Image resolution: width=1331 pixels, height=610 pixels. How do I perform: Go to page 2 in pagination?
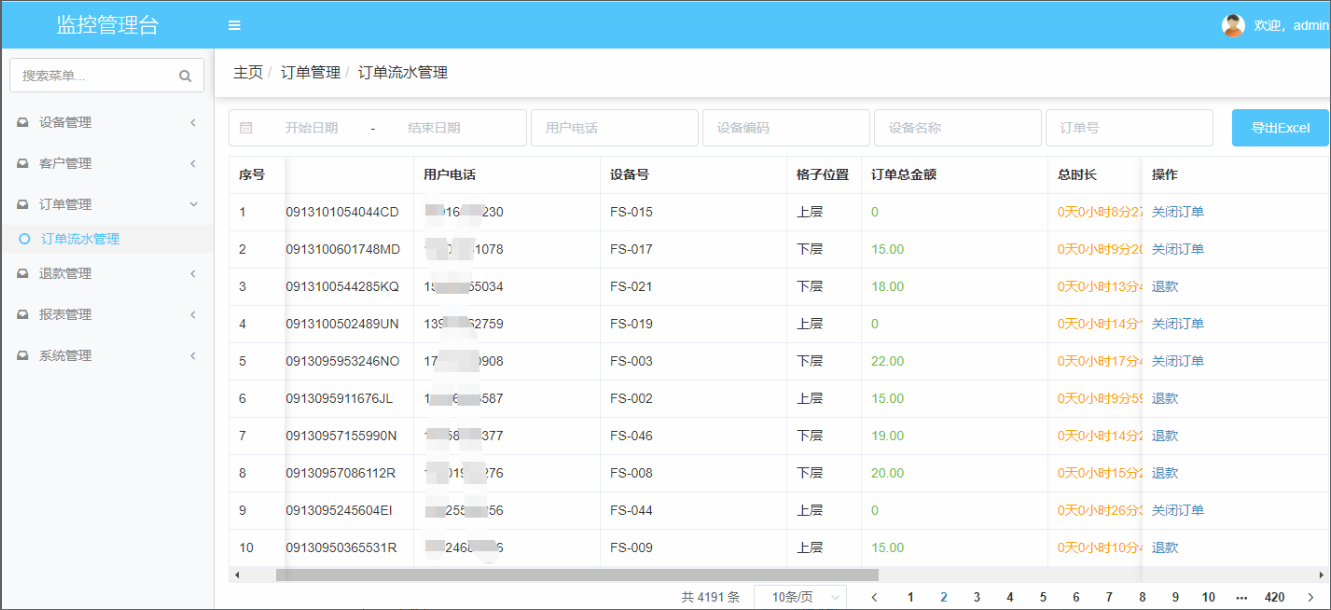[943, 597]
